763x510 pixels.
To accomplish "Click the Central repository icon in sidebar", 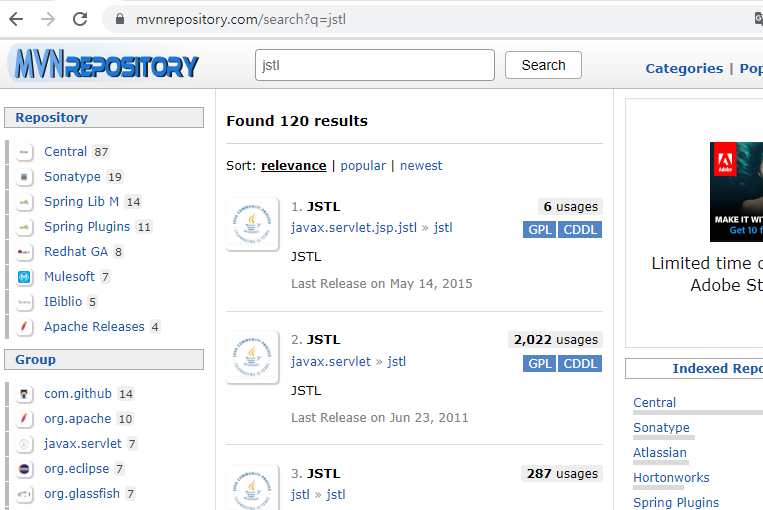I will [24, 152].
